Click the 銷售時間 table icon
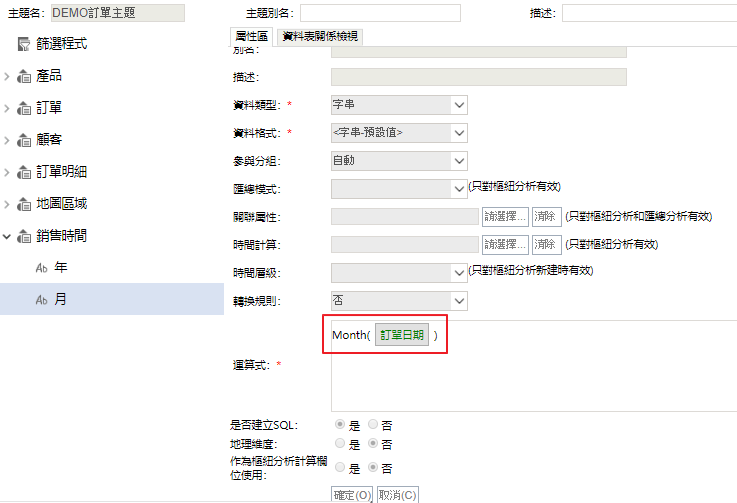 26,236
